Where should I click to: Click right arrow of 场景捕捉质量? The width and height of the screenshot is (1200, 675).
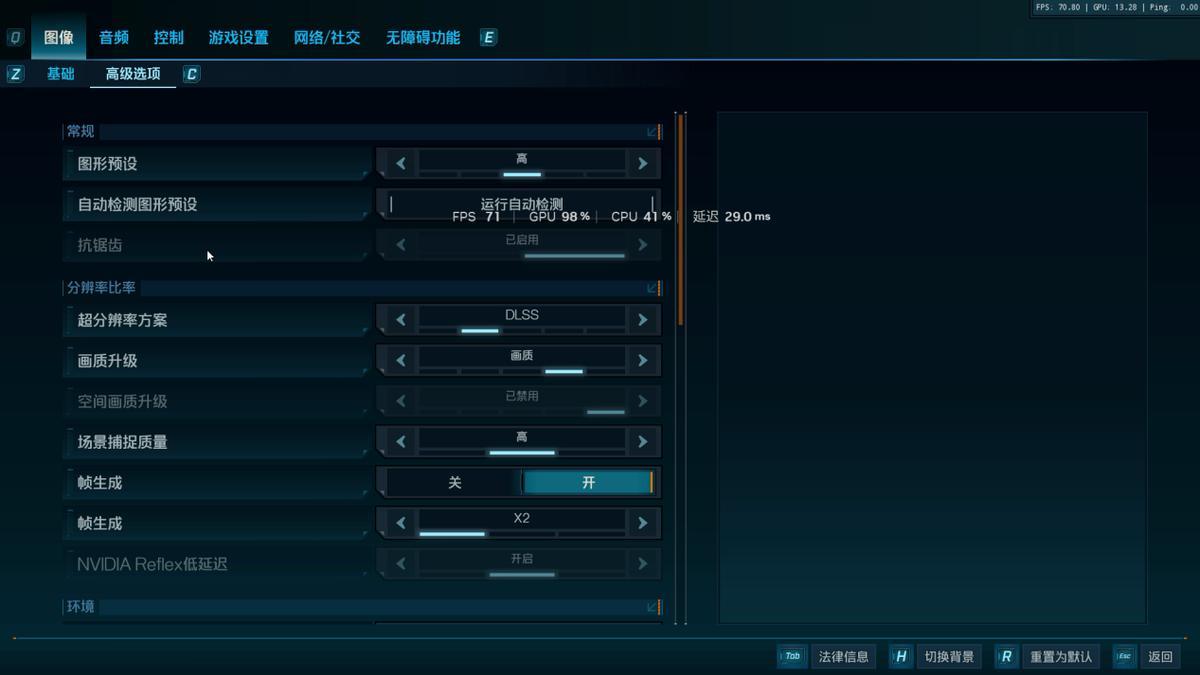642,441
